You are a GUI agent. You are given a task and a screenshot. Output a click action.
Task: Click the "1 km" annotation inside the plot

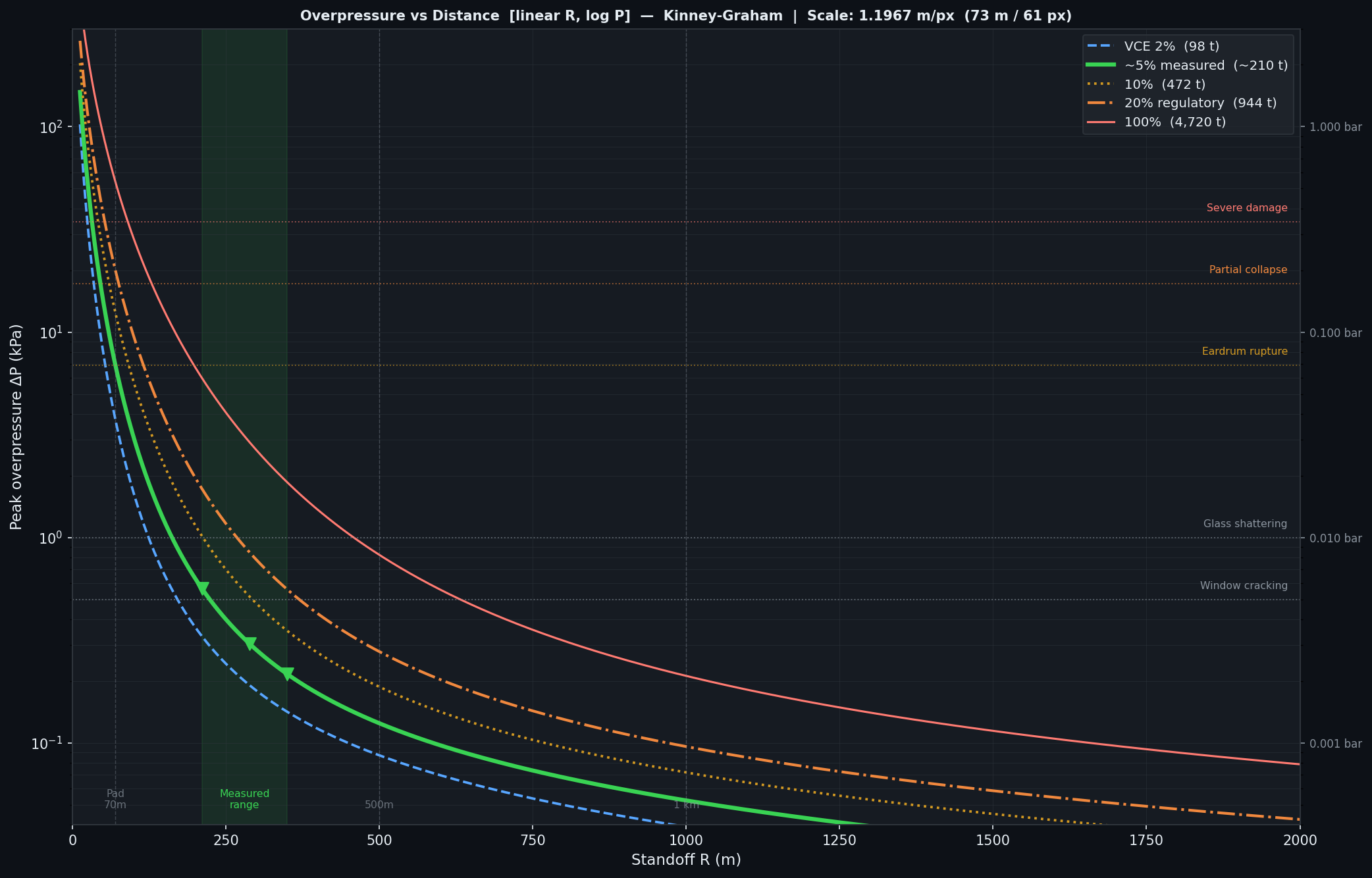pyautogui.click(x=686, y=805)
